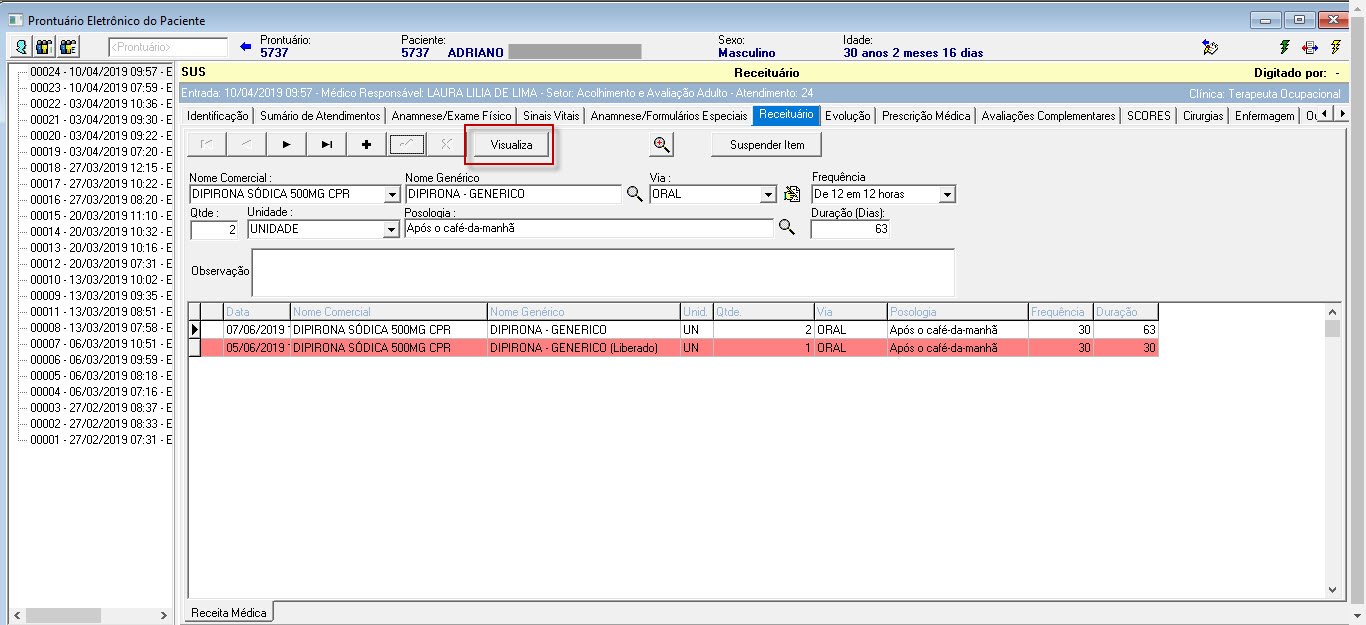Expand the Via dropdown showing ORAL
This screenshot has height=625, width=1366.
[x=768, y=195]
